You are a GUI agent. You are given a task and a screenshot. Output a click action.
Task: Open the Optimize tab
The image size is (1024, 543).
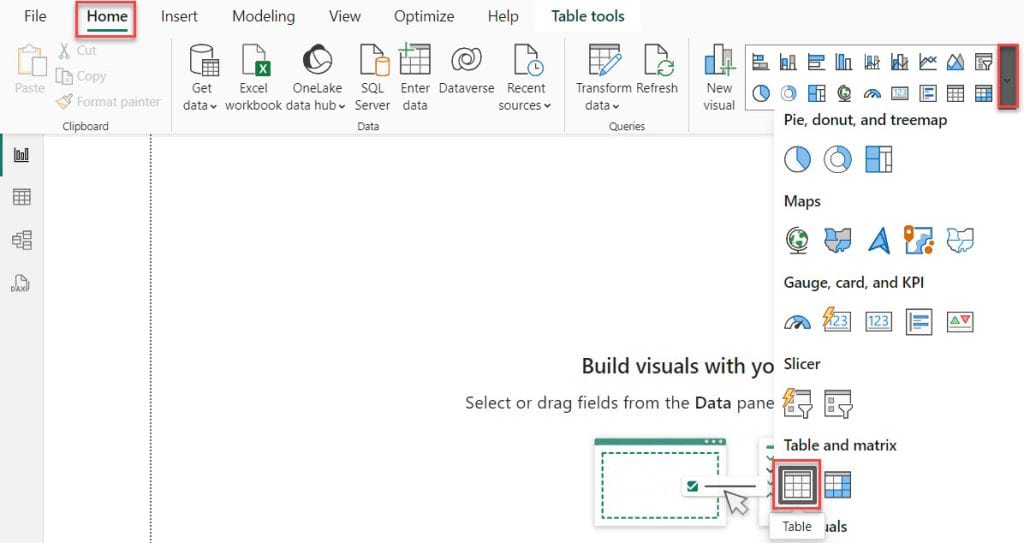[424, 16]
